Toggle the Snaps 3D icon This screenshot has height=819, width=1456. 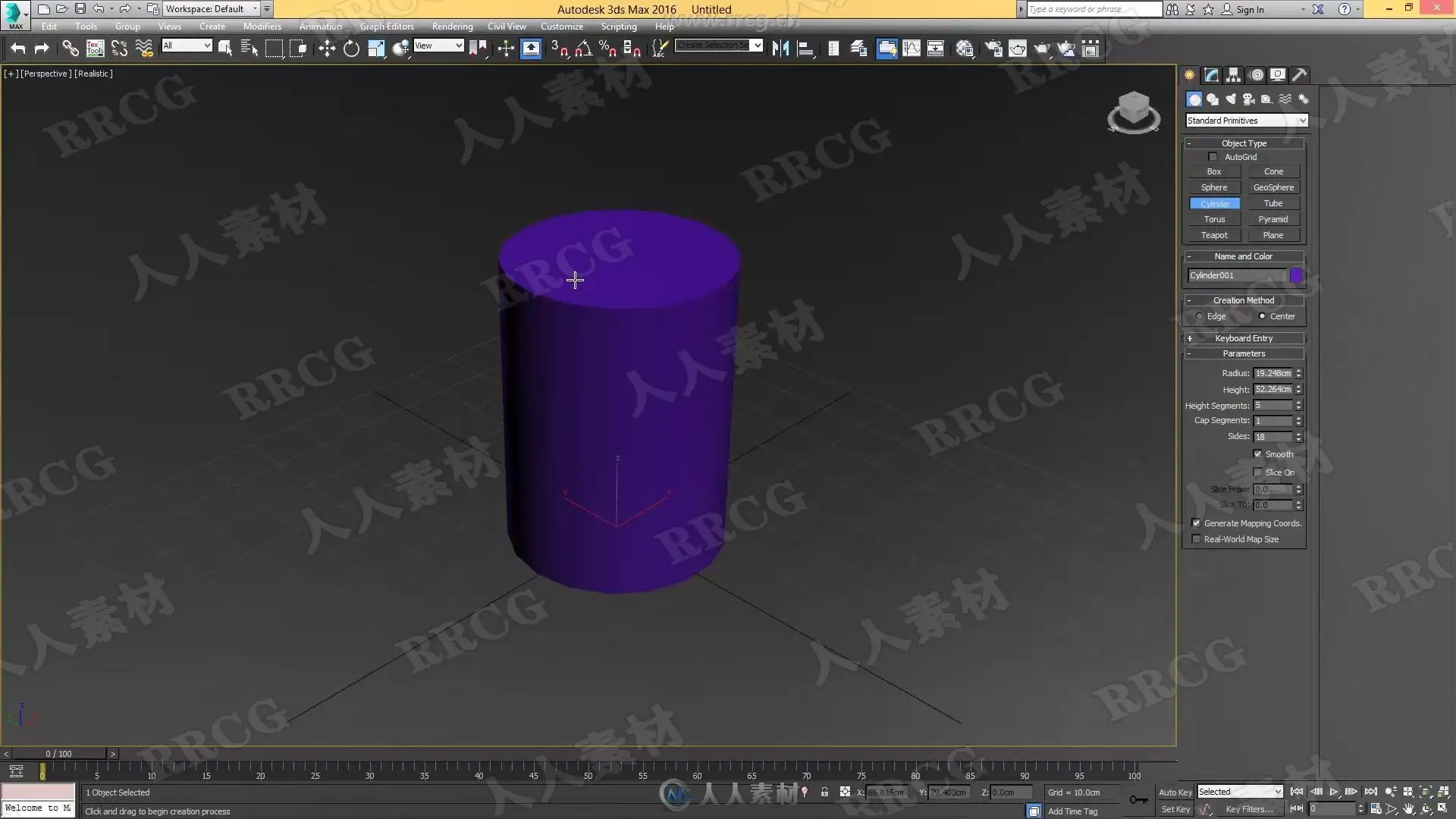pyautogui.click(x=559, y=49)
